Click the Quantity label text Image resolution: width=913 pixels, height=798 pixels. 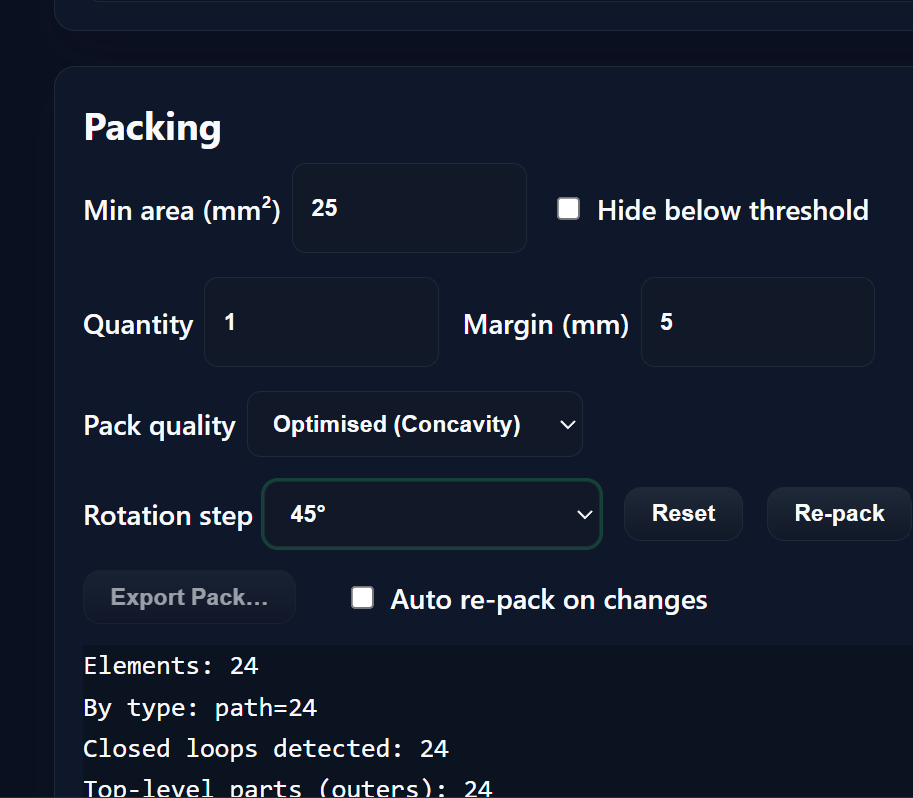coord(138,325)
